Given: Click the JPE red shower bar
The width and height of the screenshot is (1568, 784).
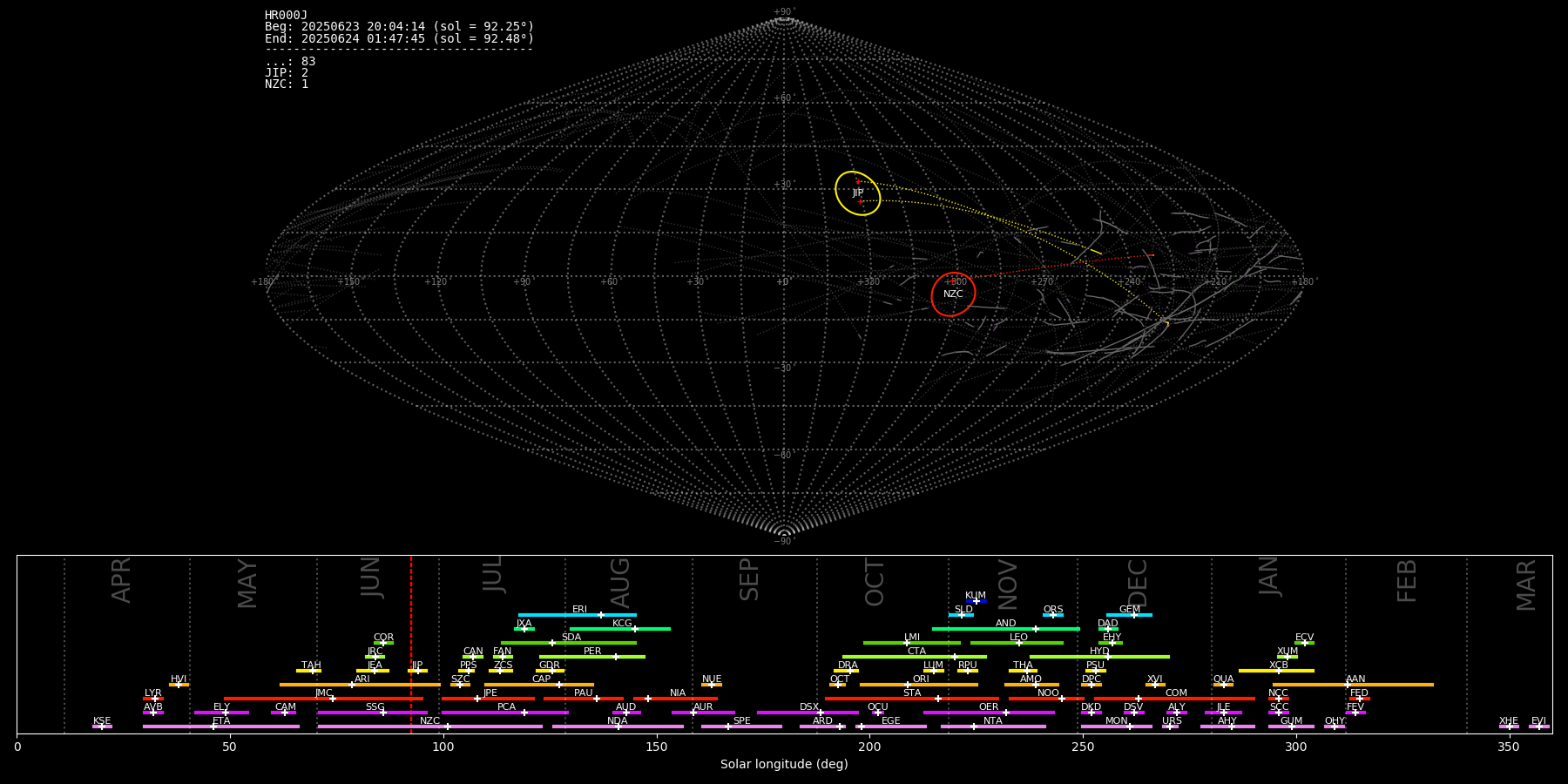Looking at the screenshot, I should (488, 699).
